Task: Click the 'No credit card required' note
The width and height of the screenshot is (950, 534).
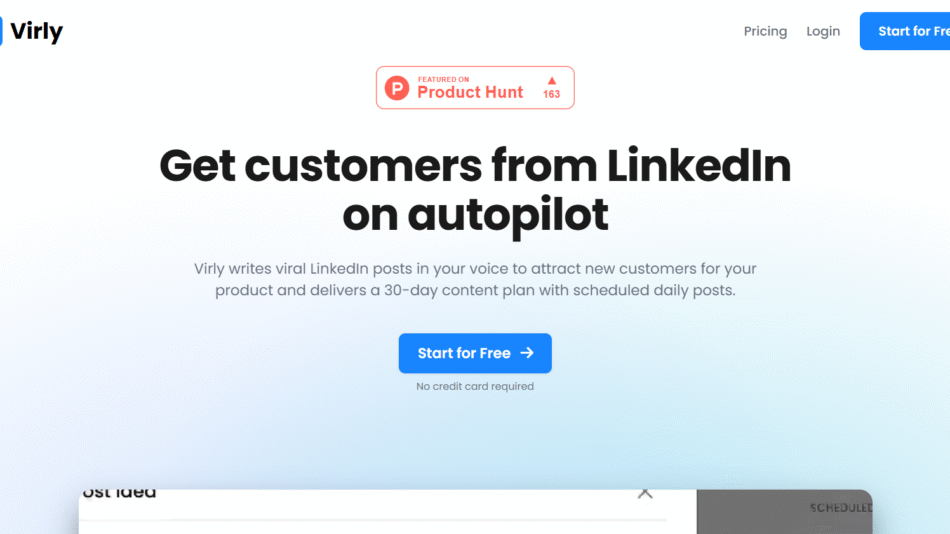Action: point(475,386)
